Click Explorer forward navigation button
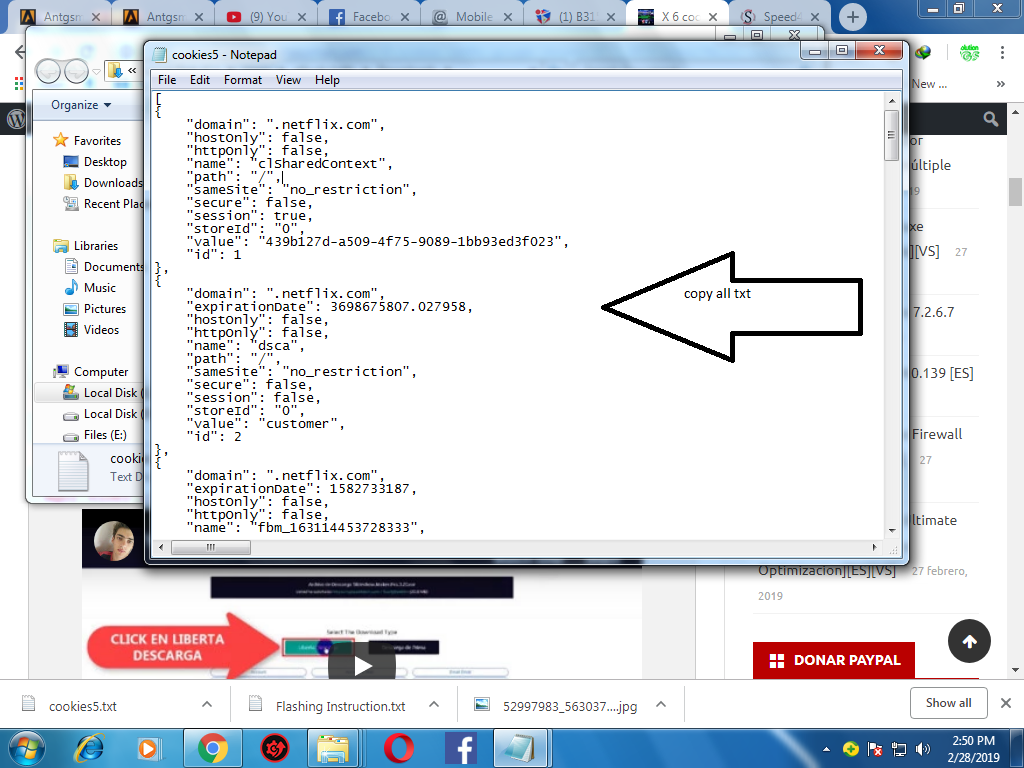This screenshot has width=1024, height=768. [x=76, y=71]
